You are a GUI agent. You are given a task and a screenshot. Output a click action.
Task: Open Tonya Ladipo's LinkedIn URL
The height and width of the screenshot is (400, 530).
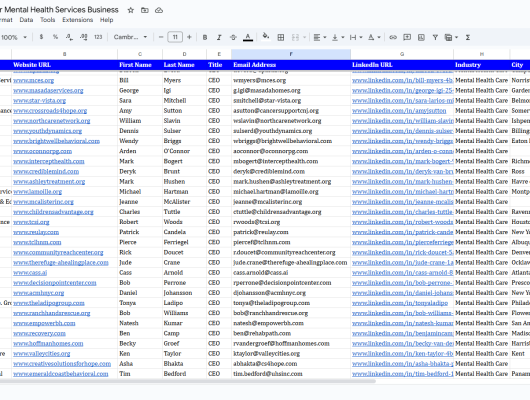[400, 303]
